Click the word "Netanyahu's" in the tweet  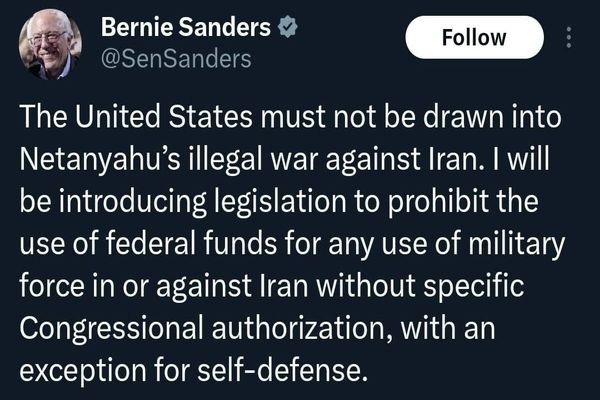point(103,160)
